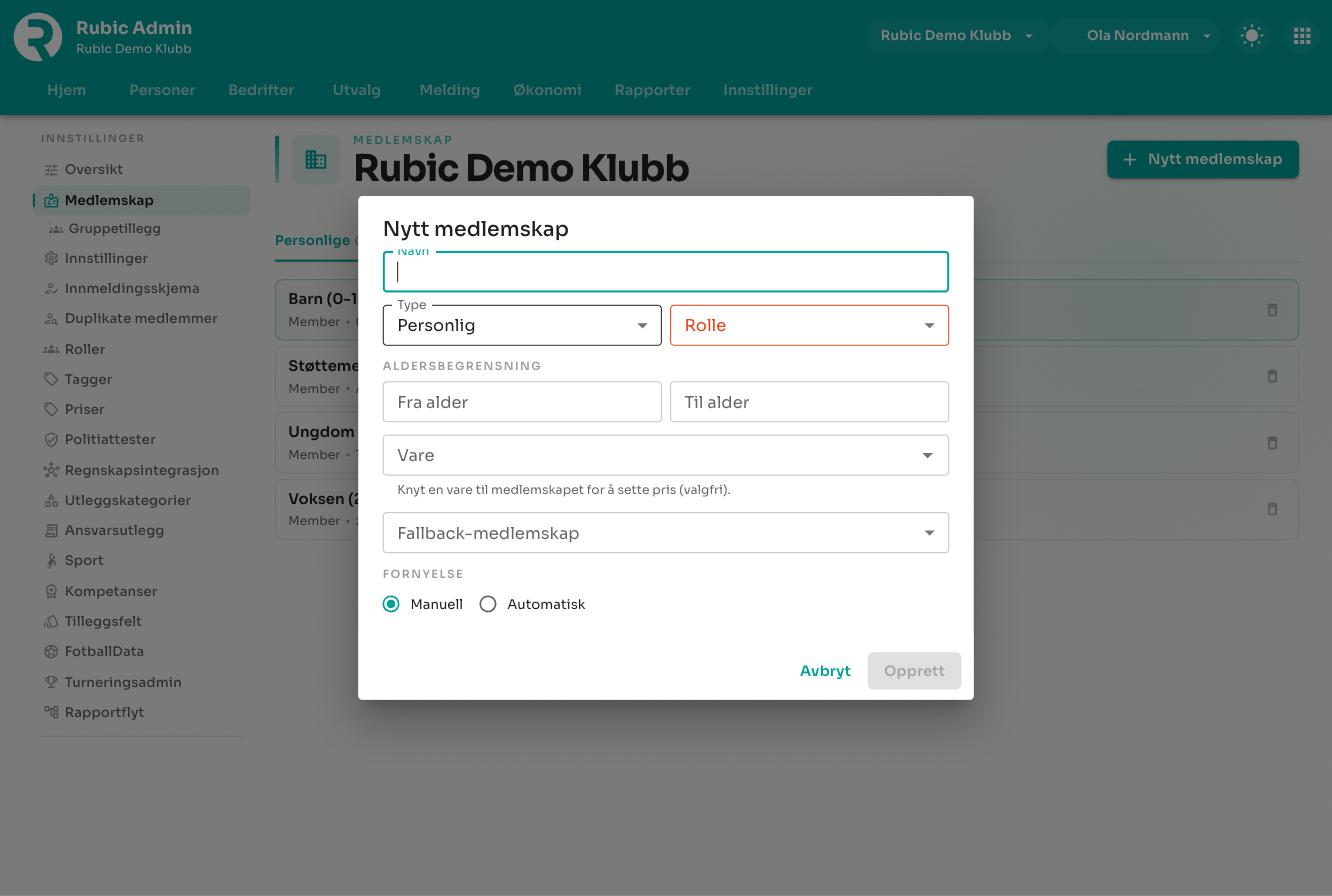This screenshot has height=896, width=1332.
Task: Go to Hjem in the top menu
Action: 66,90
